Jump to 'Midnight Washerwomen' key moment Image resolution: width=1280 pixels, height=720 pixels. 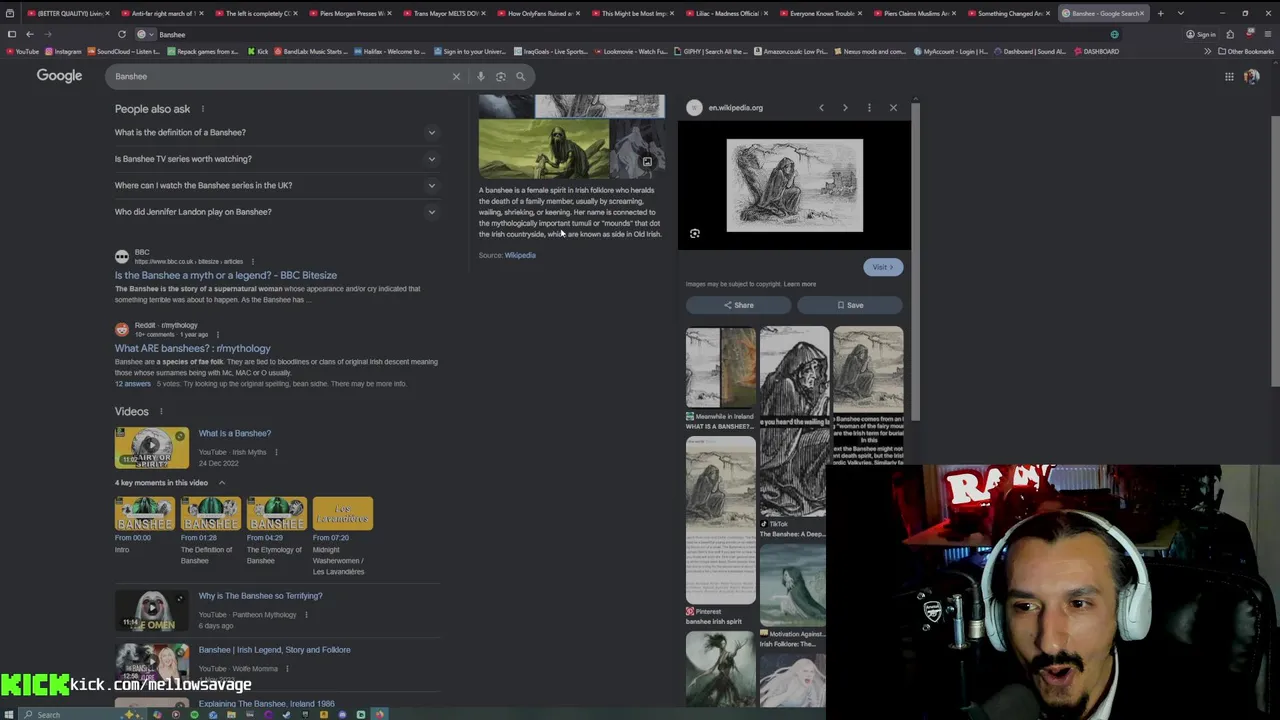[x=342, y=536]
